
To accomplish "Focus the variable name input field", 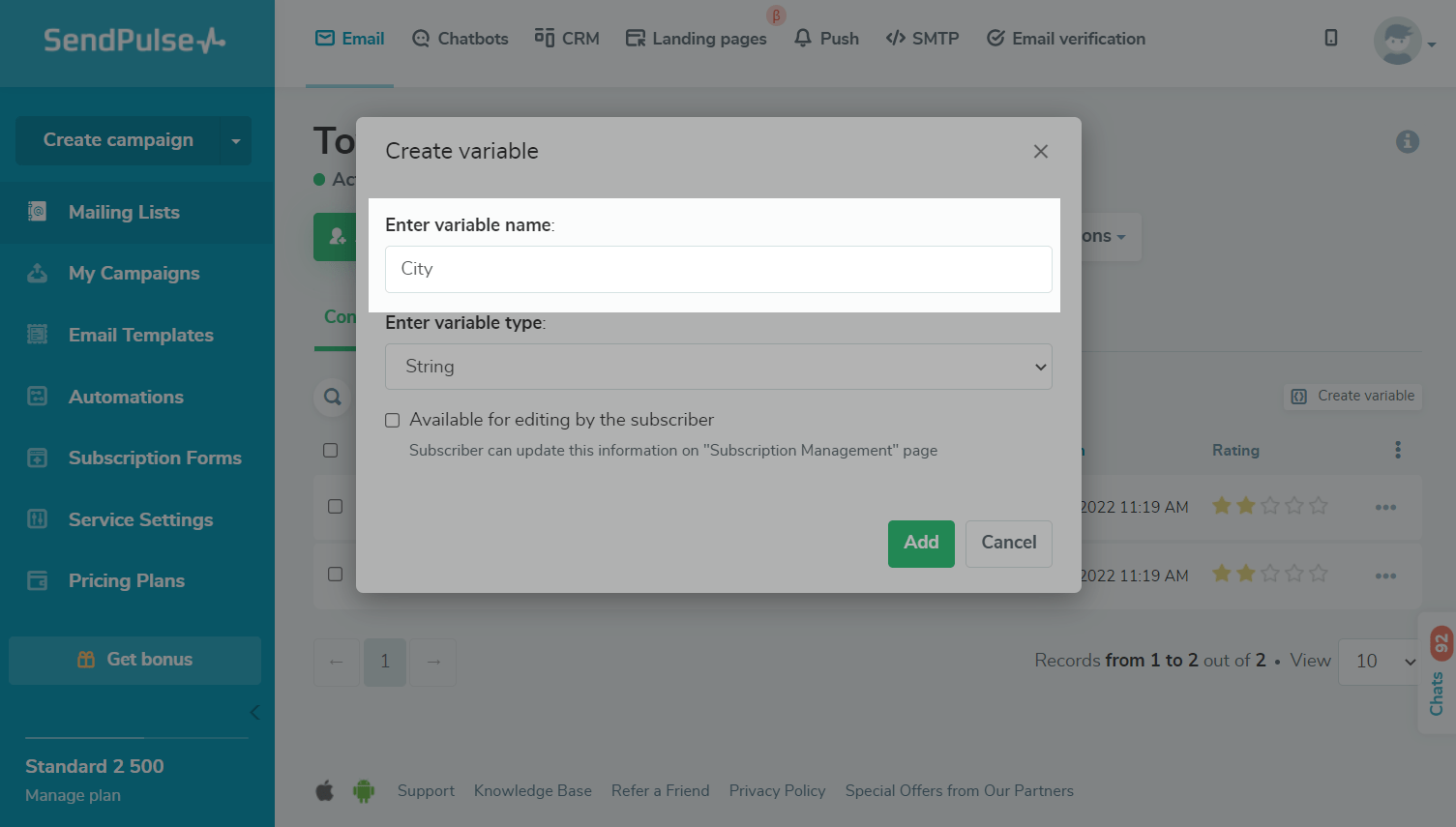I will coord(718,269).
